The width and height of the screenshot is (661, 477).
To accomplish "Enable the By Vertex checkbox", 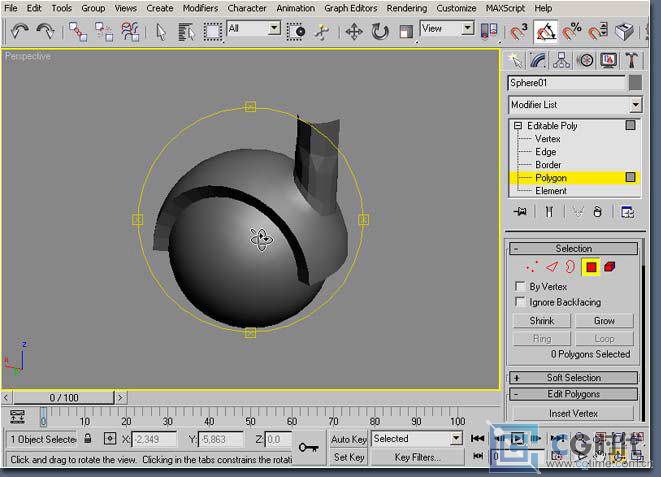I will 520,287.
